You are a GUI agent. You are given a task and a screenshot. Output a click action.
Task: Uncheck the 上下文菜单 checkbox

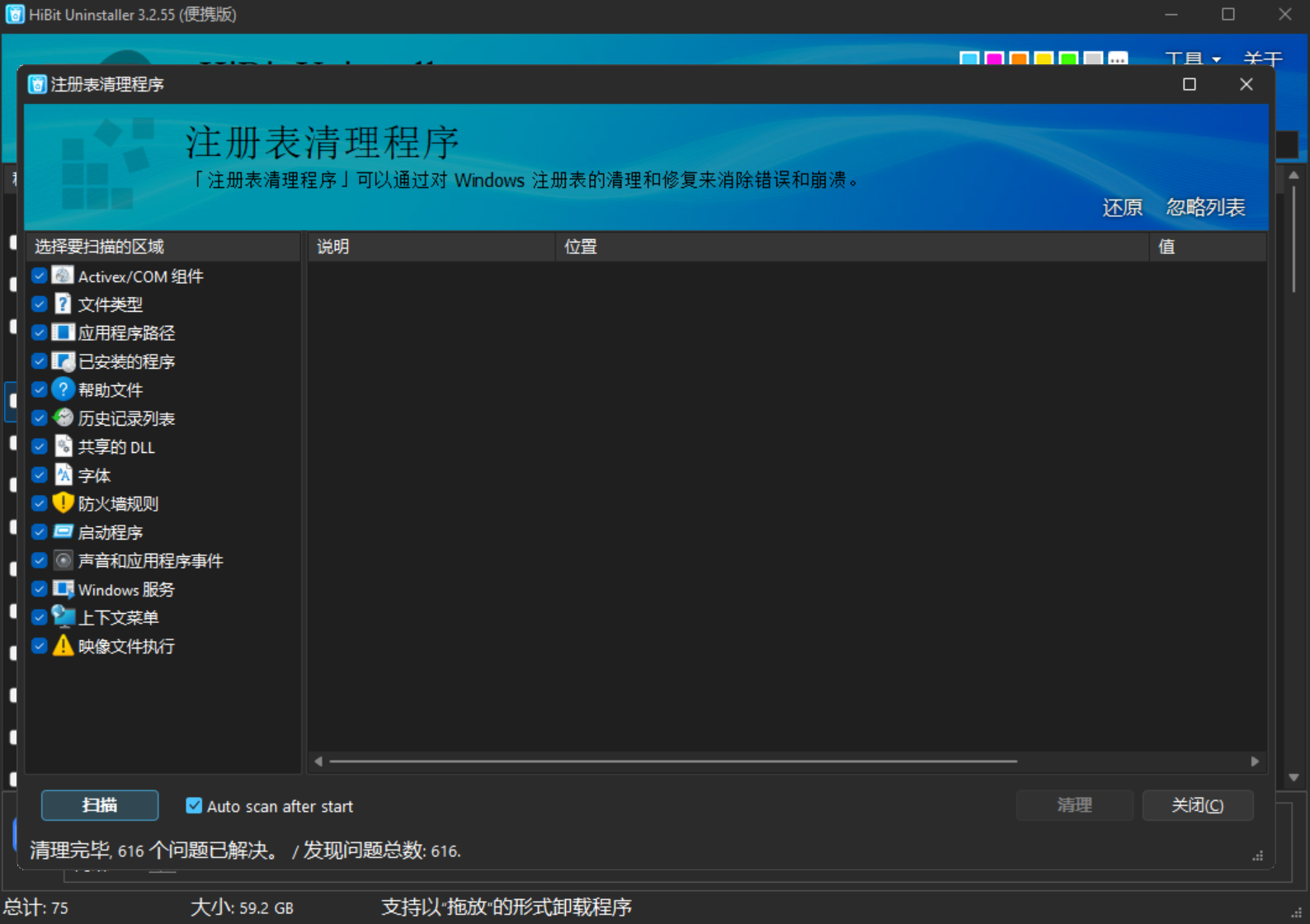click(x=39, y=617)
